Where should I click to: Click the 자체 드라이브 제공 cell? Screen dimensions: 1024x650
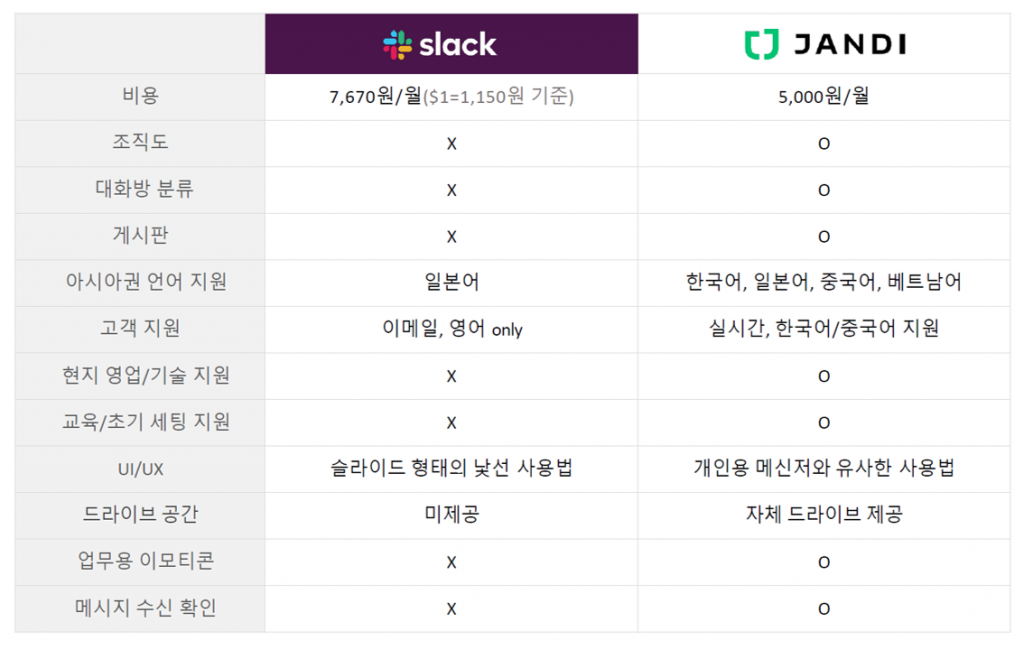click(824, 515)
